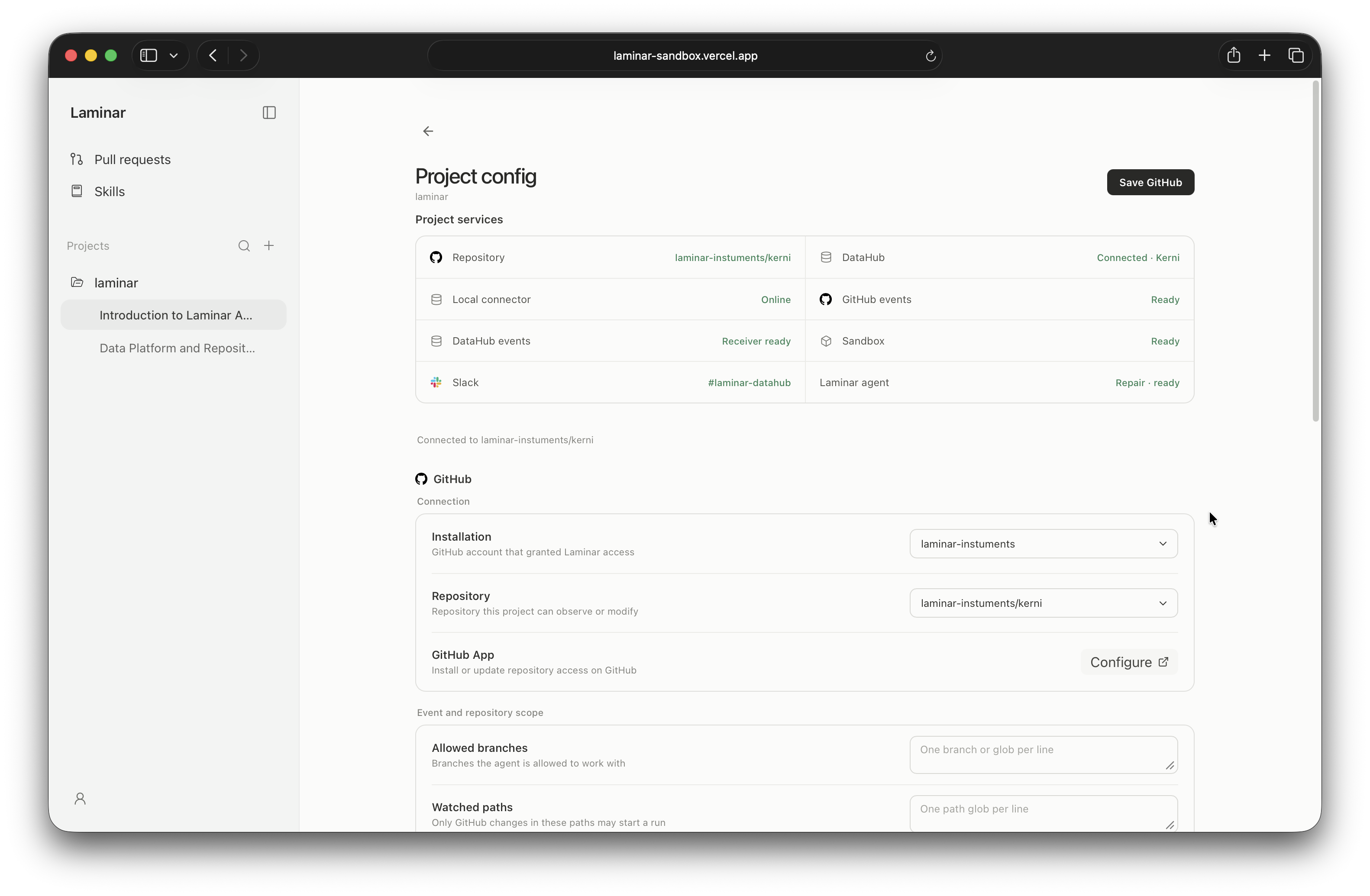This screenshot has height=896, width=1370.
Task: Click the browser Share icon
Action: point(1233,55)
